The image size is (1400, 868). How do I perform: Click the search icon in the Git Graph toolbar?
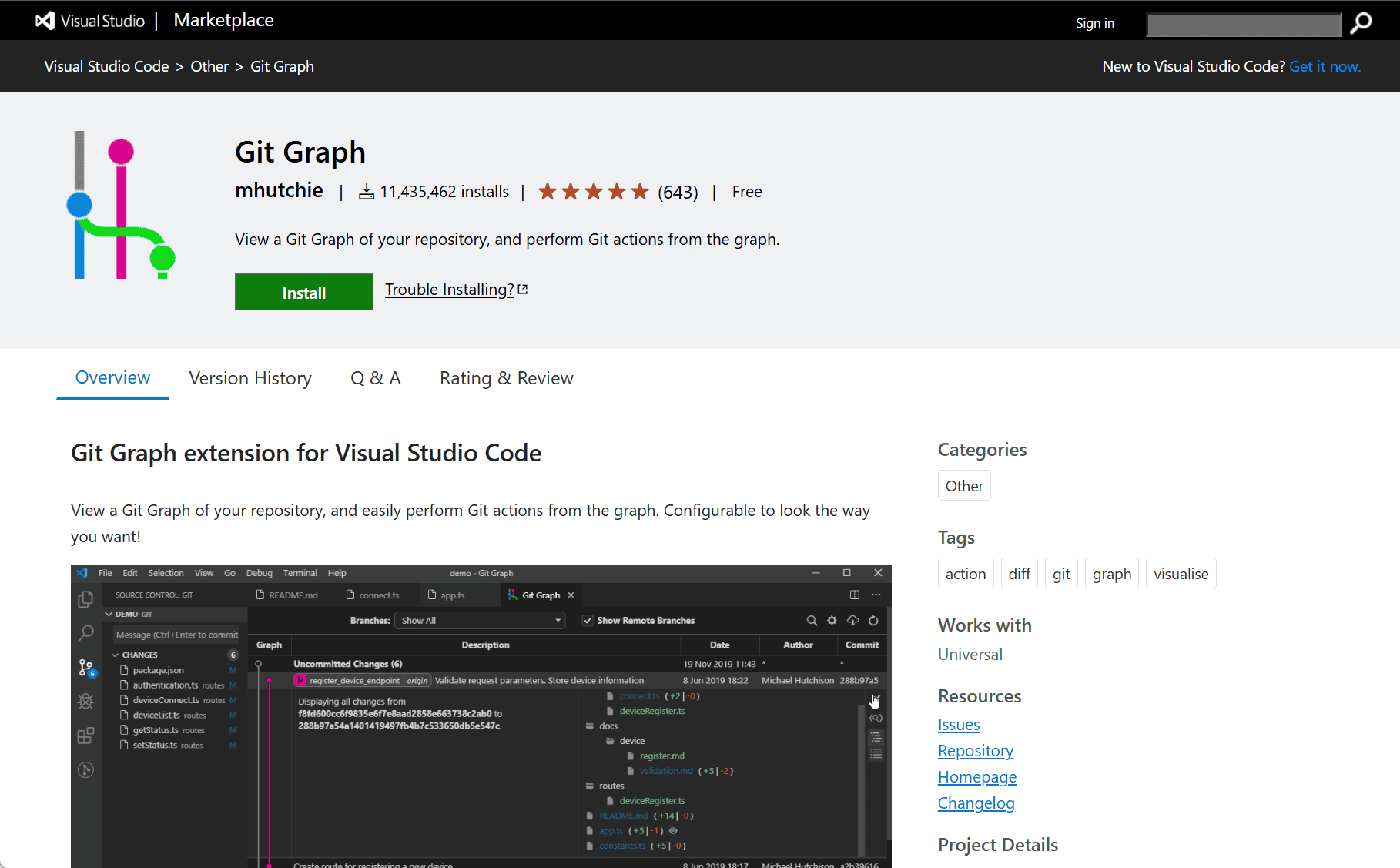(x=812, y=620)
